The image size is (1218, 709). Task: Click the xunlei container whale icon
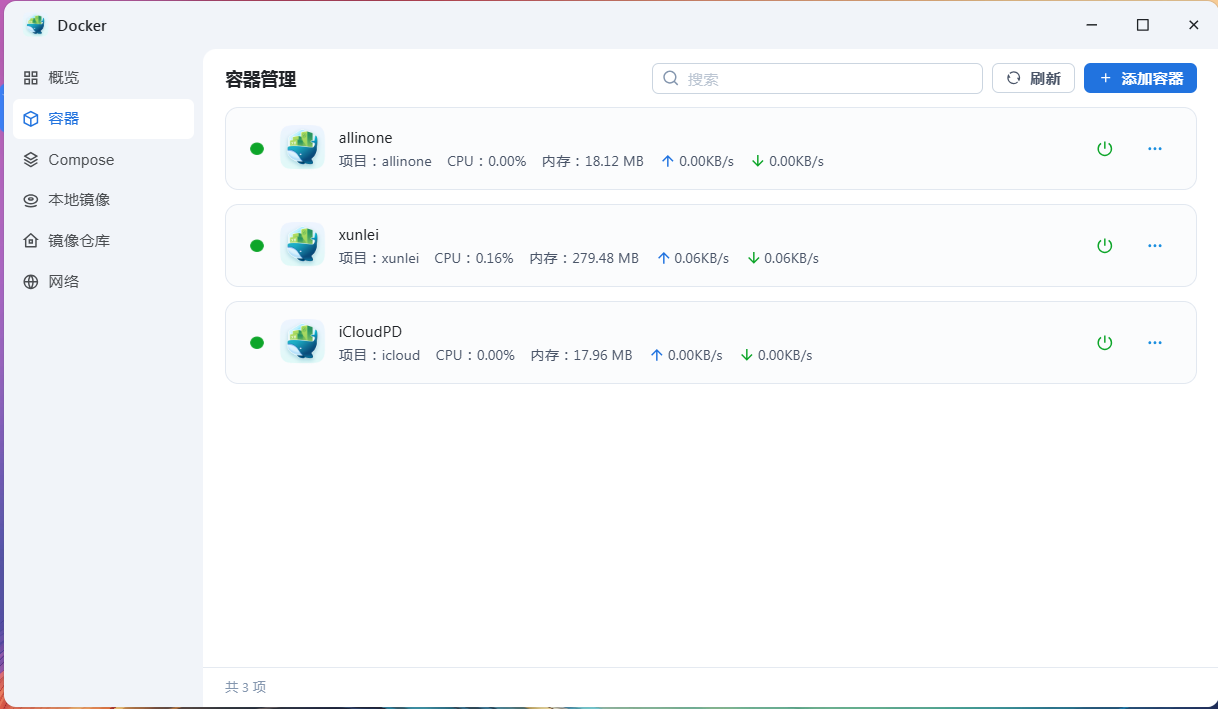(302, 245)
